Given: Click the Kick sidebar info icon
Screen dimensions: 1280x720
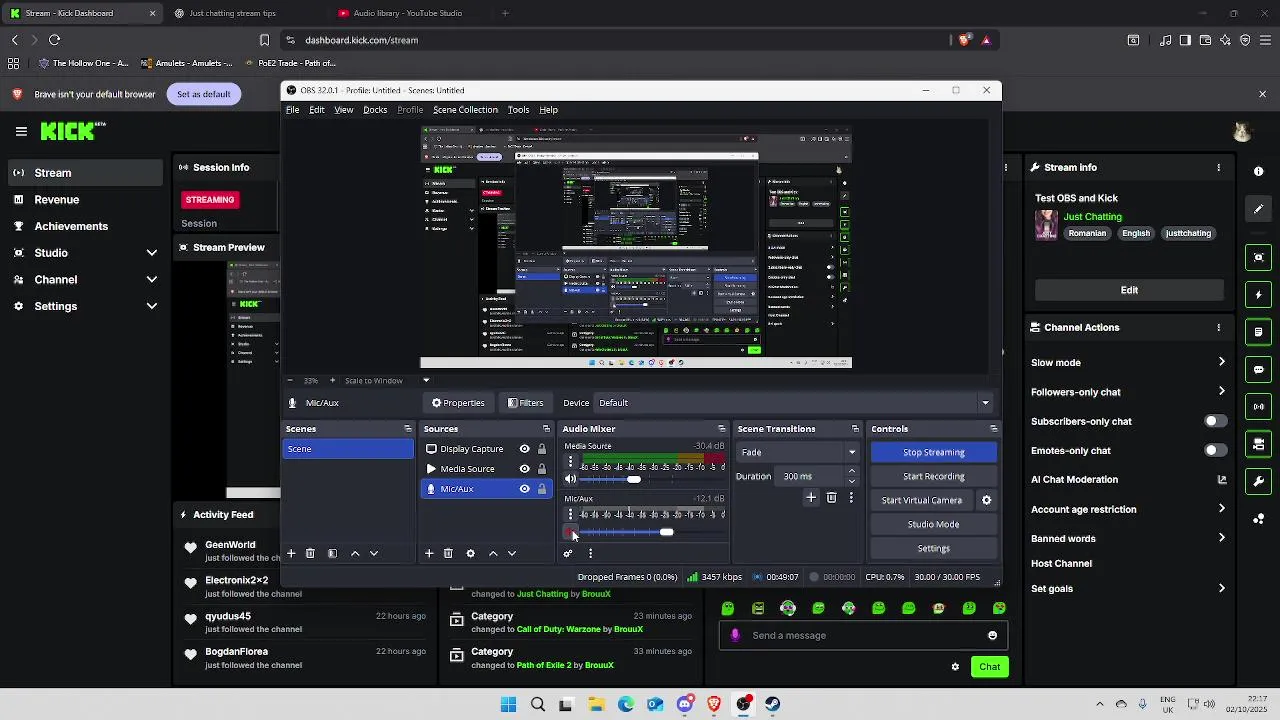Looking at the screenshot, I should (1259, 171).
